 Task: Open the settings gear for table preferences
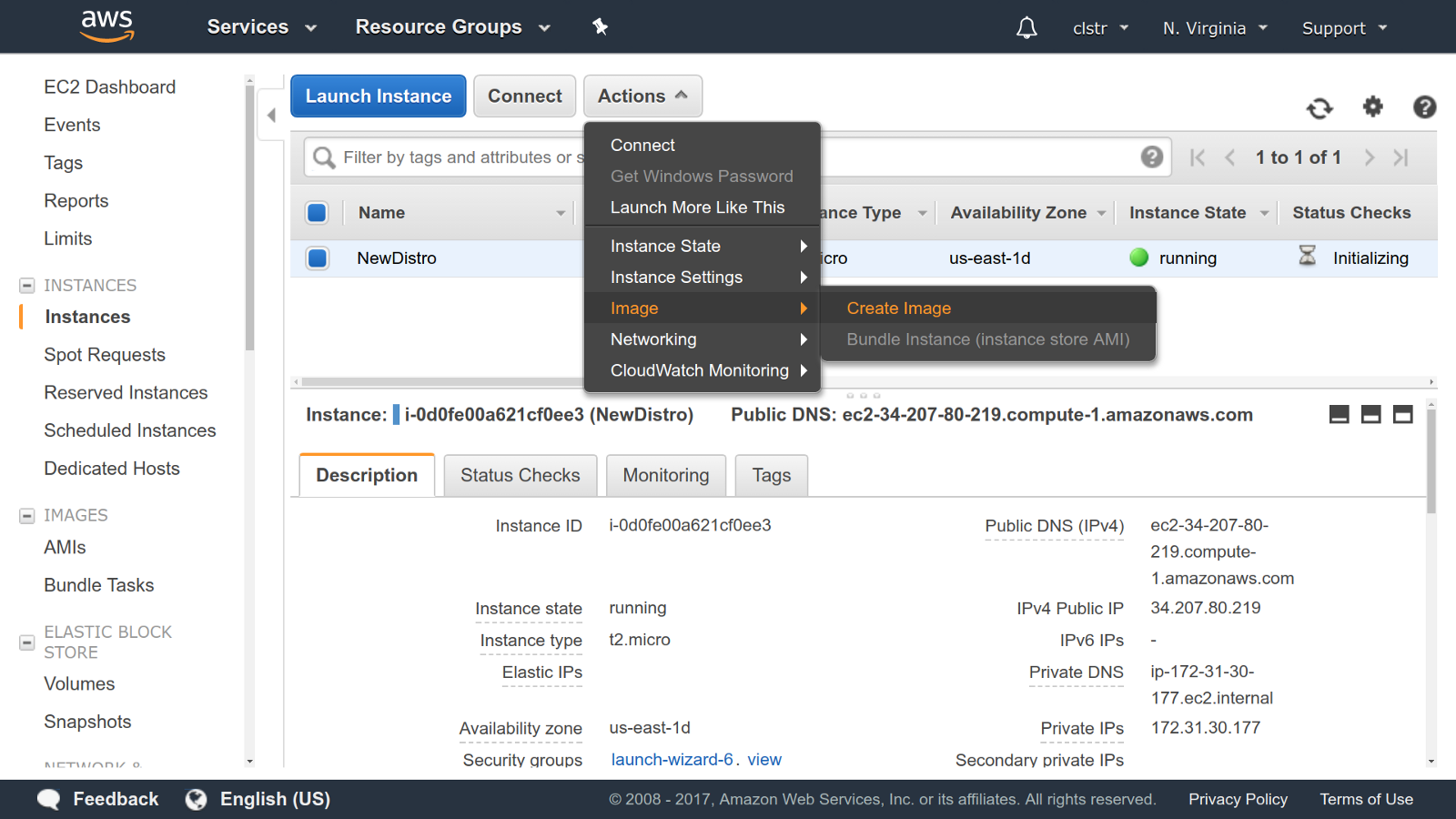1372,107
